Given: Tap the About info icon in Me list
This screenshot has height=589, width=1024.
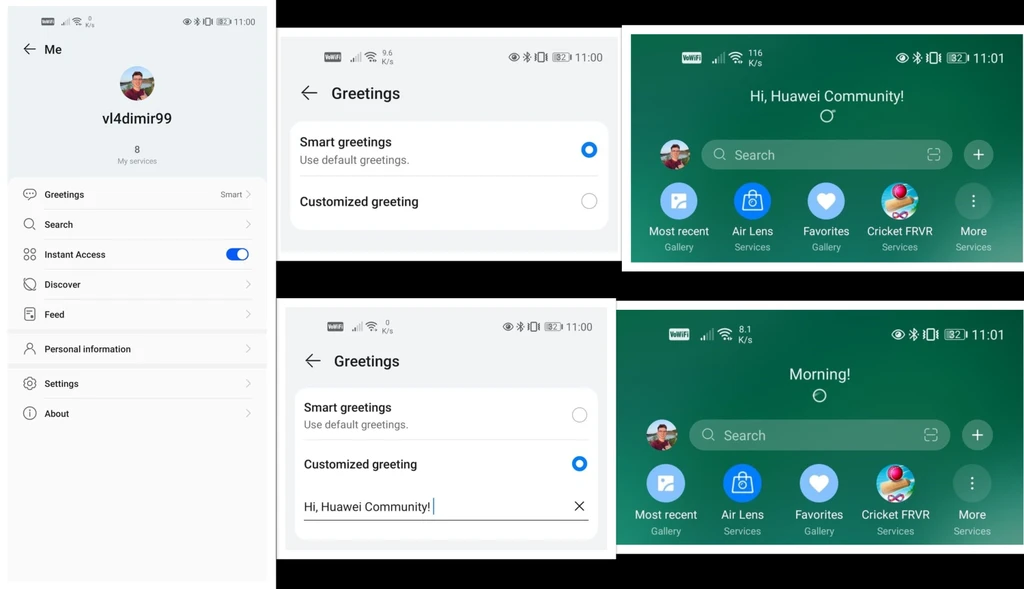Looking at the screenshot, I should pyautogui.click(x=29, y=413).
